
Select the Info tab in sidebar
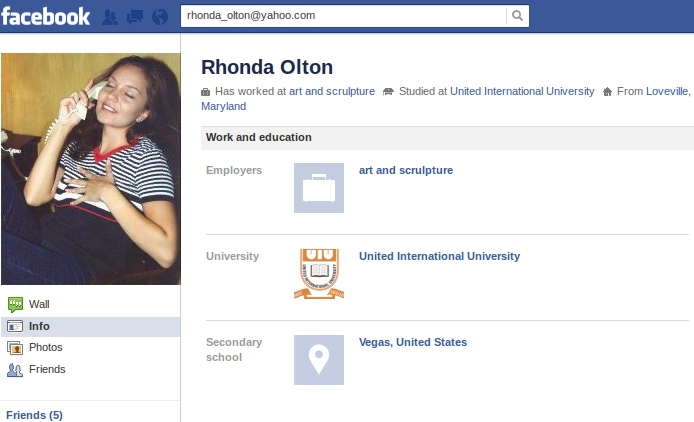(90, 326)
